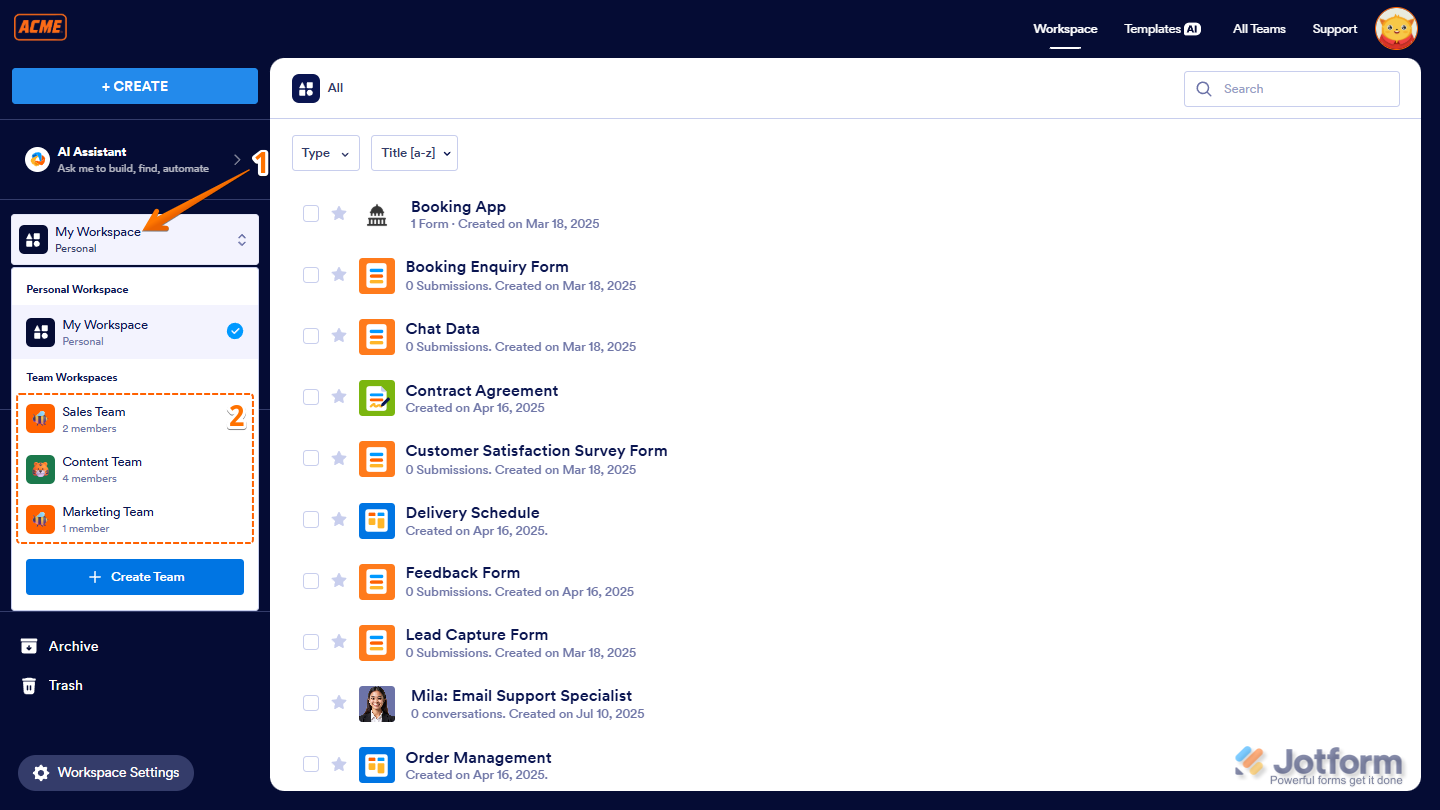Click the ACME logo
This screenshot has width=1440, height=810.
tap(40, 27)
